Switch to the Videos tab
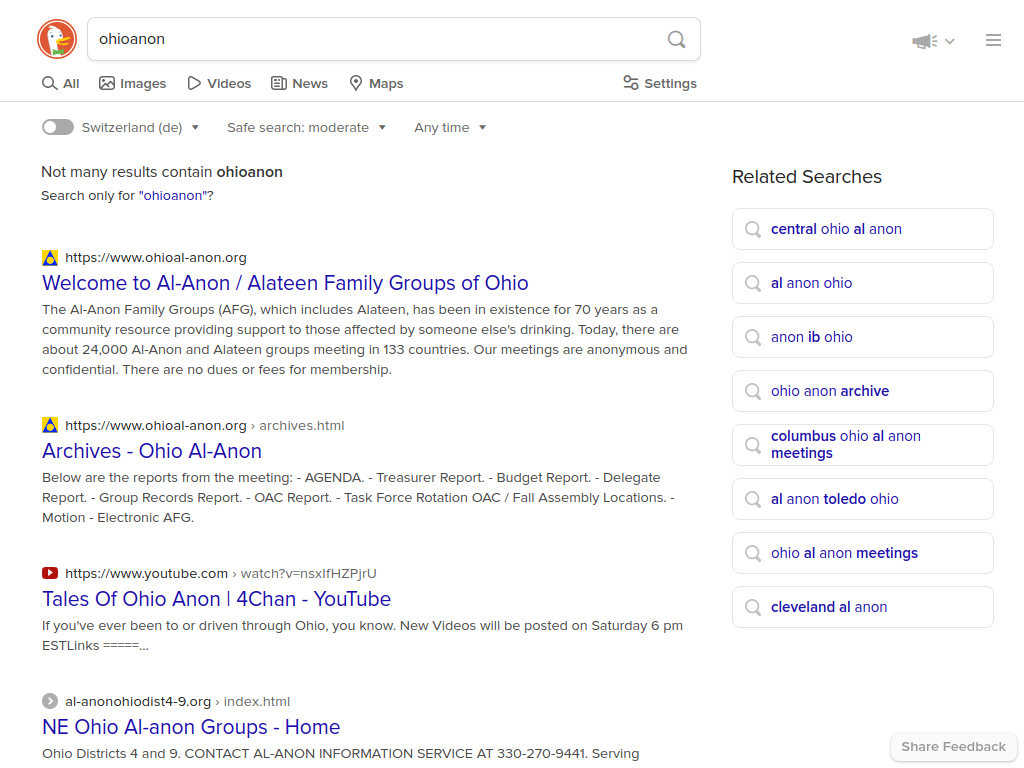This screenshot has height=768, width=1024. point(219,84)
